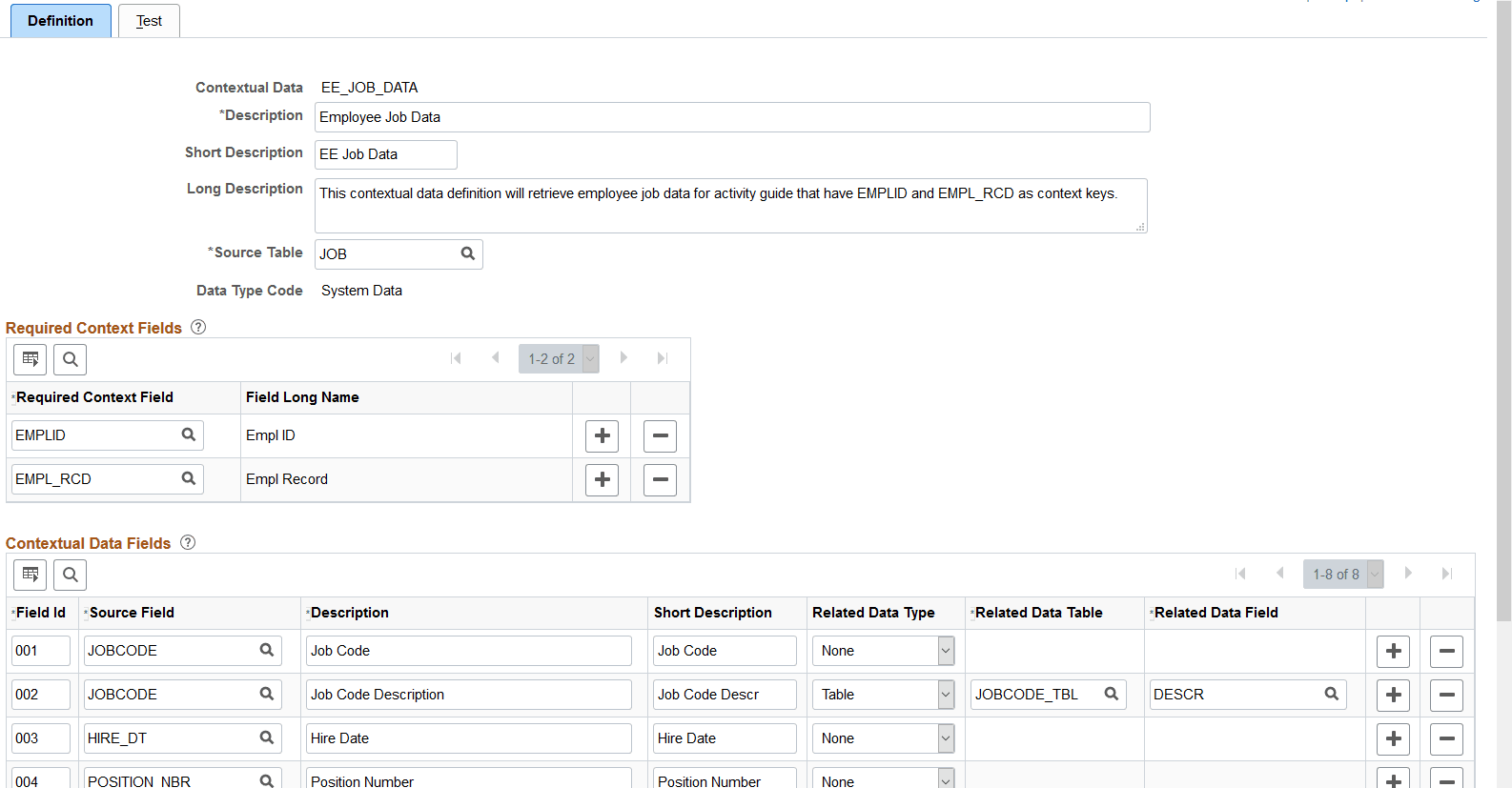Click the Empl ID field long name
This screenshot has height=788, width=1512.
pos(271,435)
